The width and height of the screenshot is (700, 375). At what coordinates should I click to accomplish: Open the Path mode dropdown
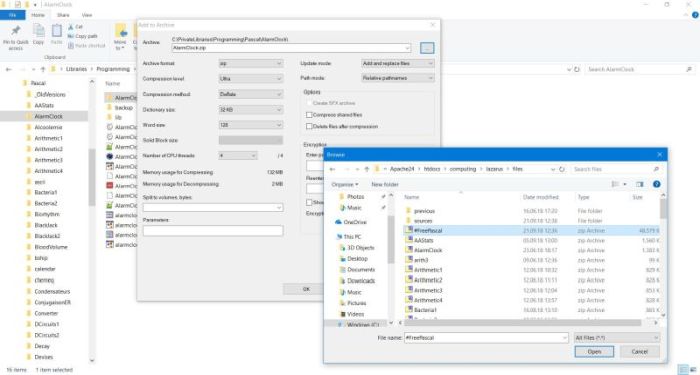tap(397, 78)
